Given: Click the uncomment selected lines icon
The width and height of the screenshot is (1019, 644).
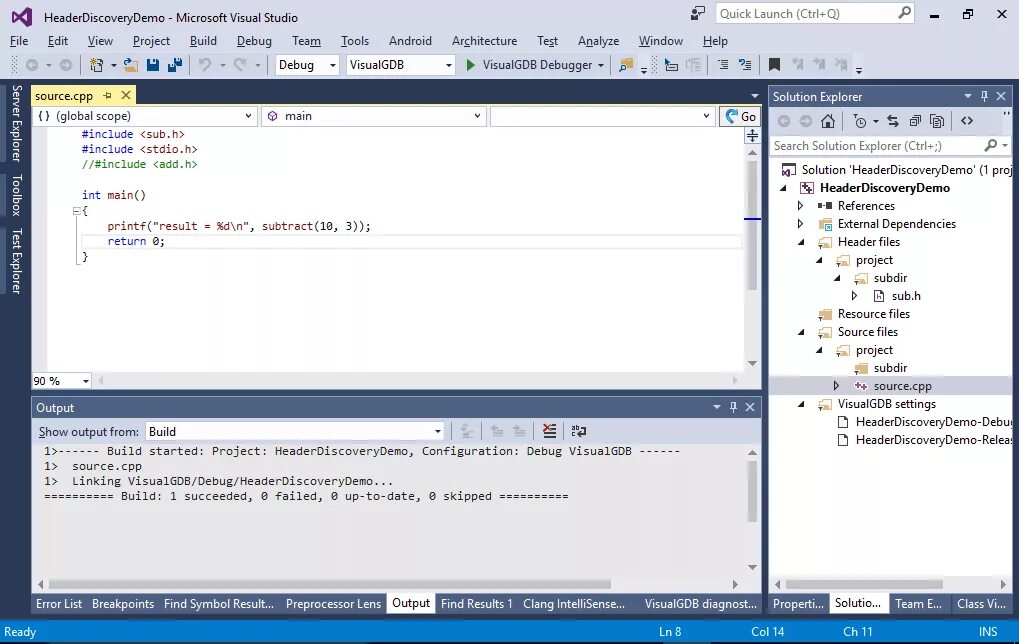Looking at the screenshot, I should pyautogui.click(x=745, y=65).
